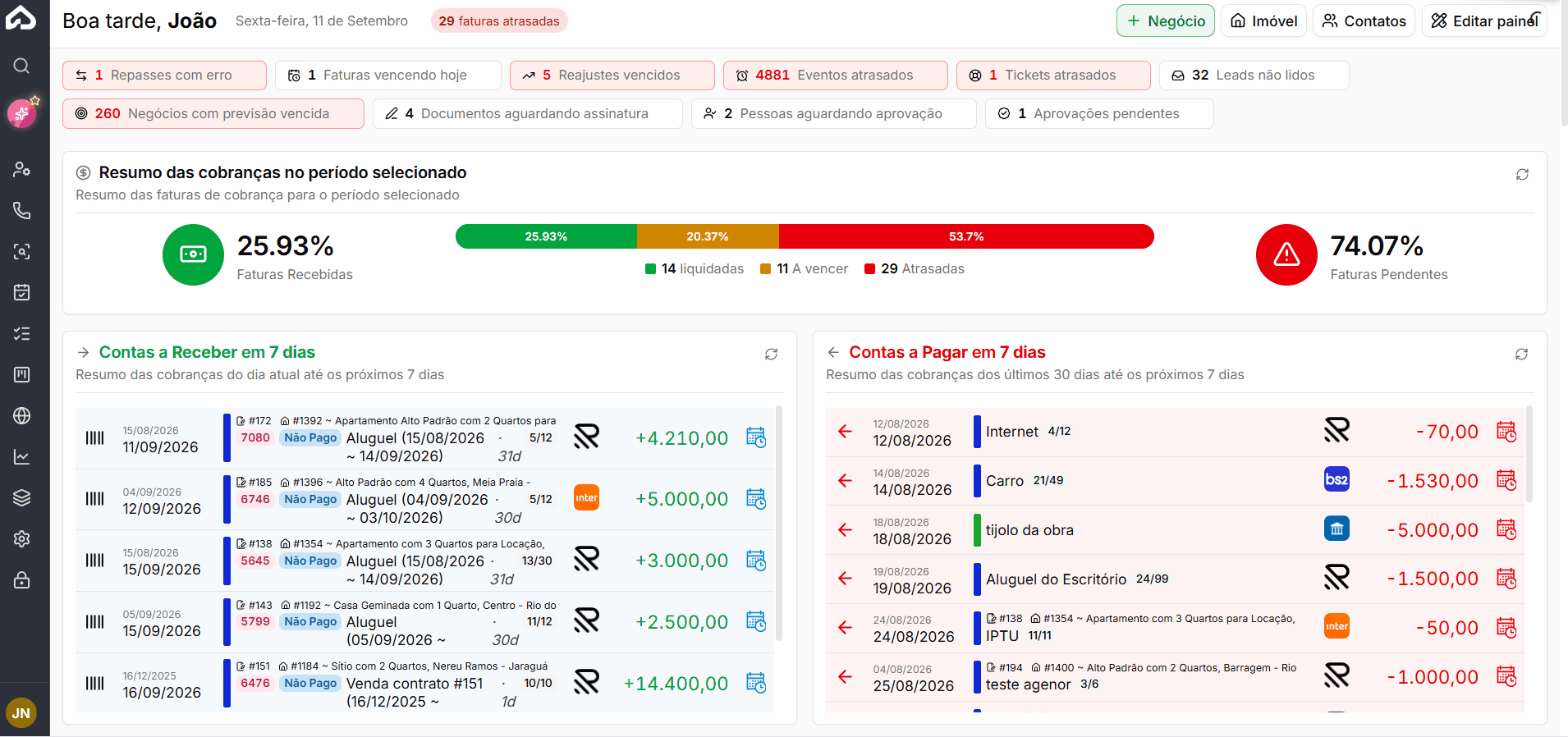
Task: Open the search icon in the sidebar
Action: pyautogui.click(x=22, y=66)
